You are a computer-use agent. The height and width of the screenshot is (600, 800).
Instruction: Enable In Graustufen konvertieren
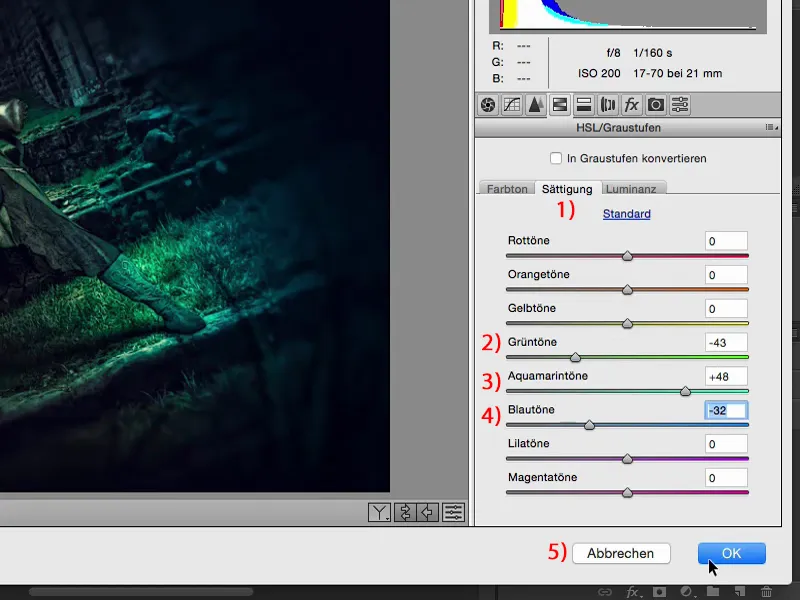tap(556, 158)
